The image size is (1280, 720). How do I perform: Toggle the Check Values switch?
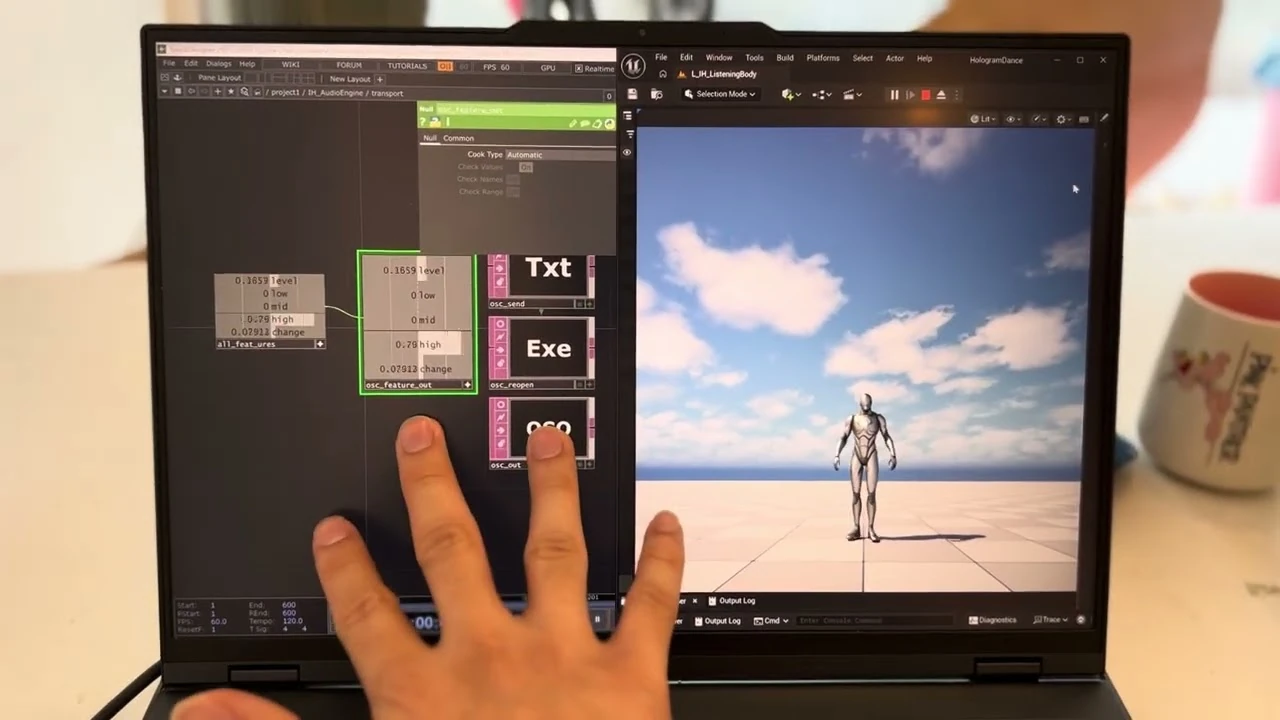526,167
